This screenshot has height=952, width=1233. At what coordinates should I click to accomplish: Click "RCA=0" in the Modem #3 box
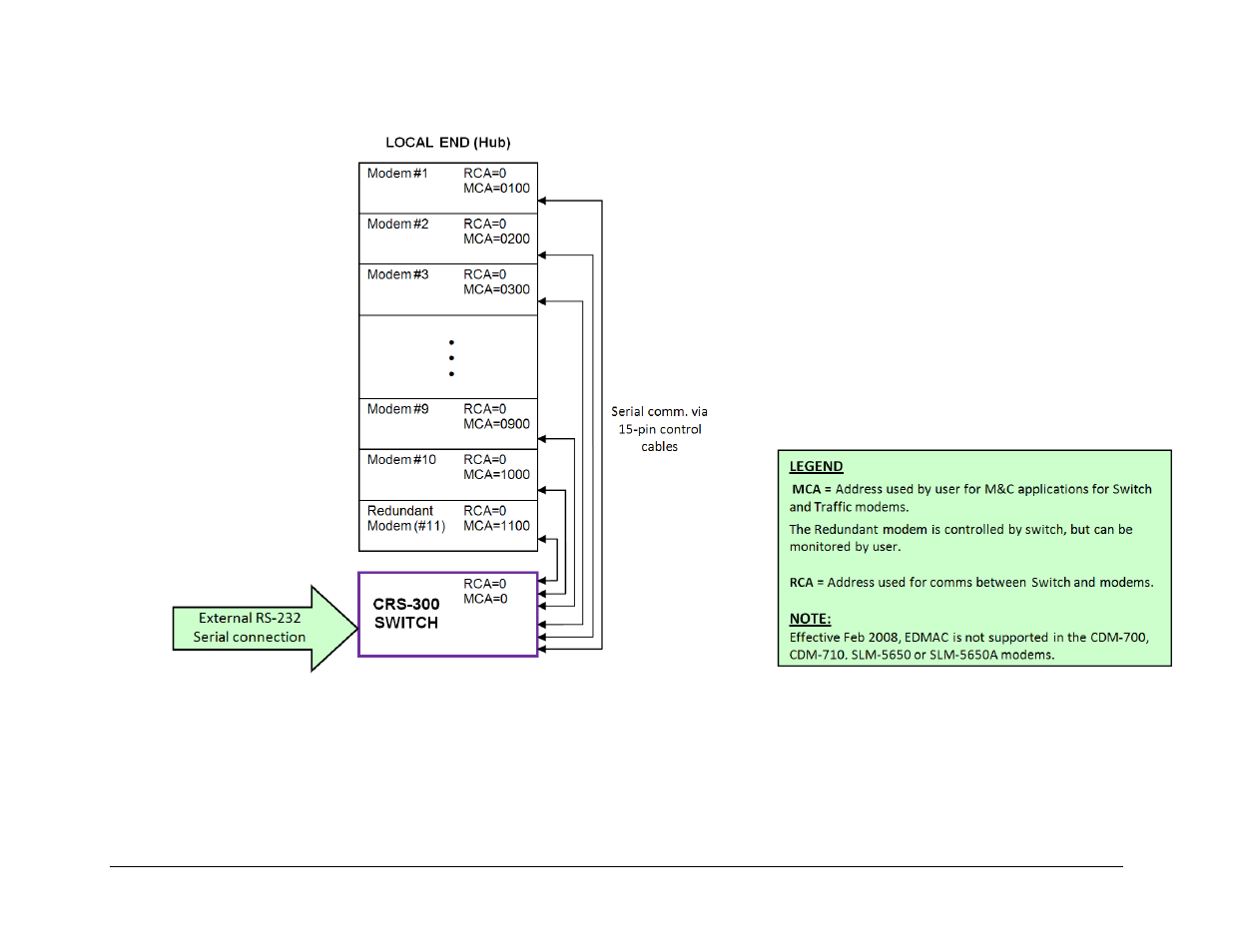pyautogui.click(x=484, y=274)
